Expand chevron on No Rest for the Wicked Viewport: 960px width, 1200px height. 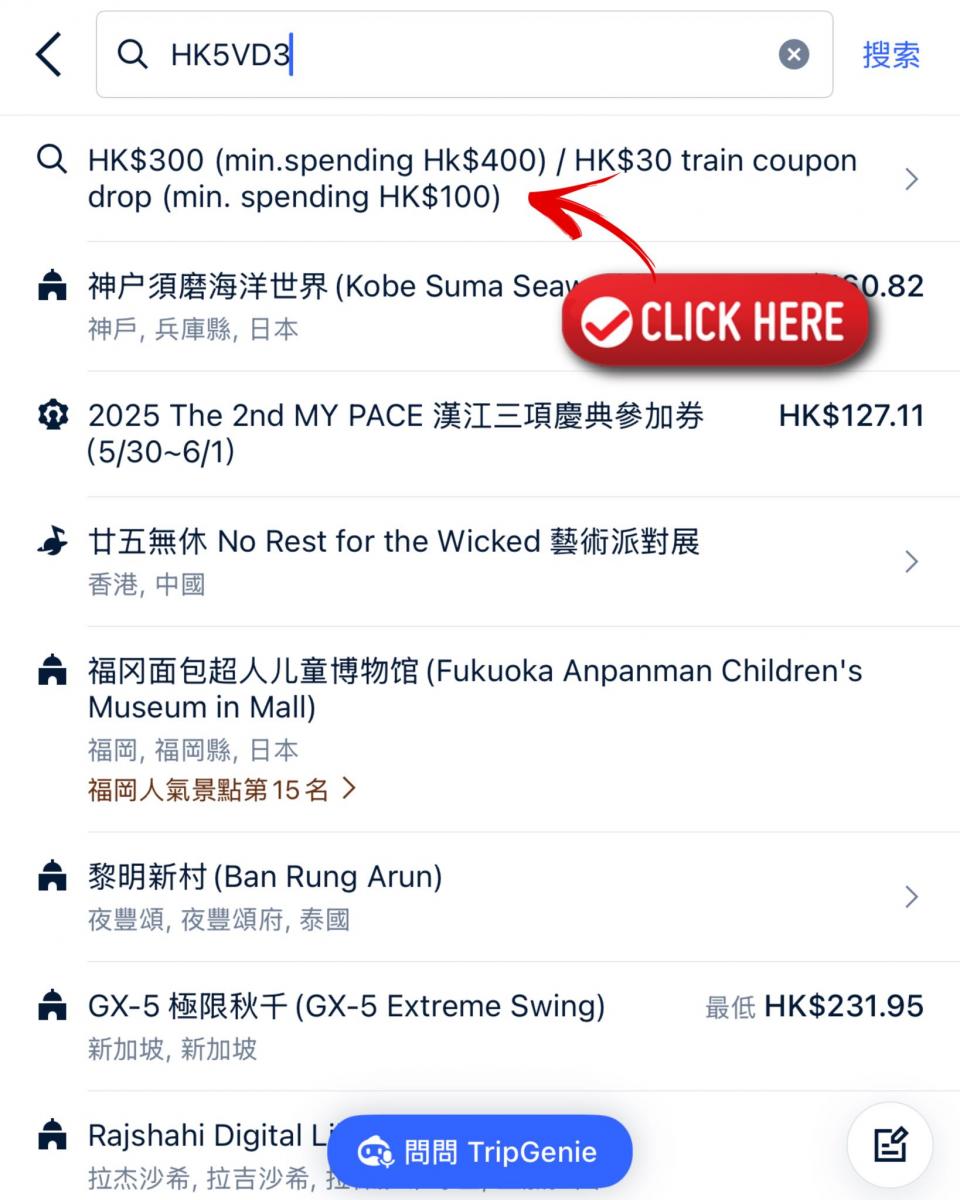pos(911,561)
